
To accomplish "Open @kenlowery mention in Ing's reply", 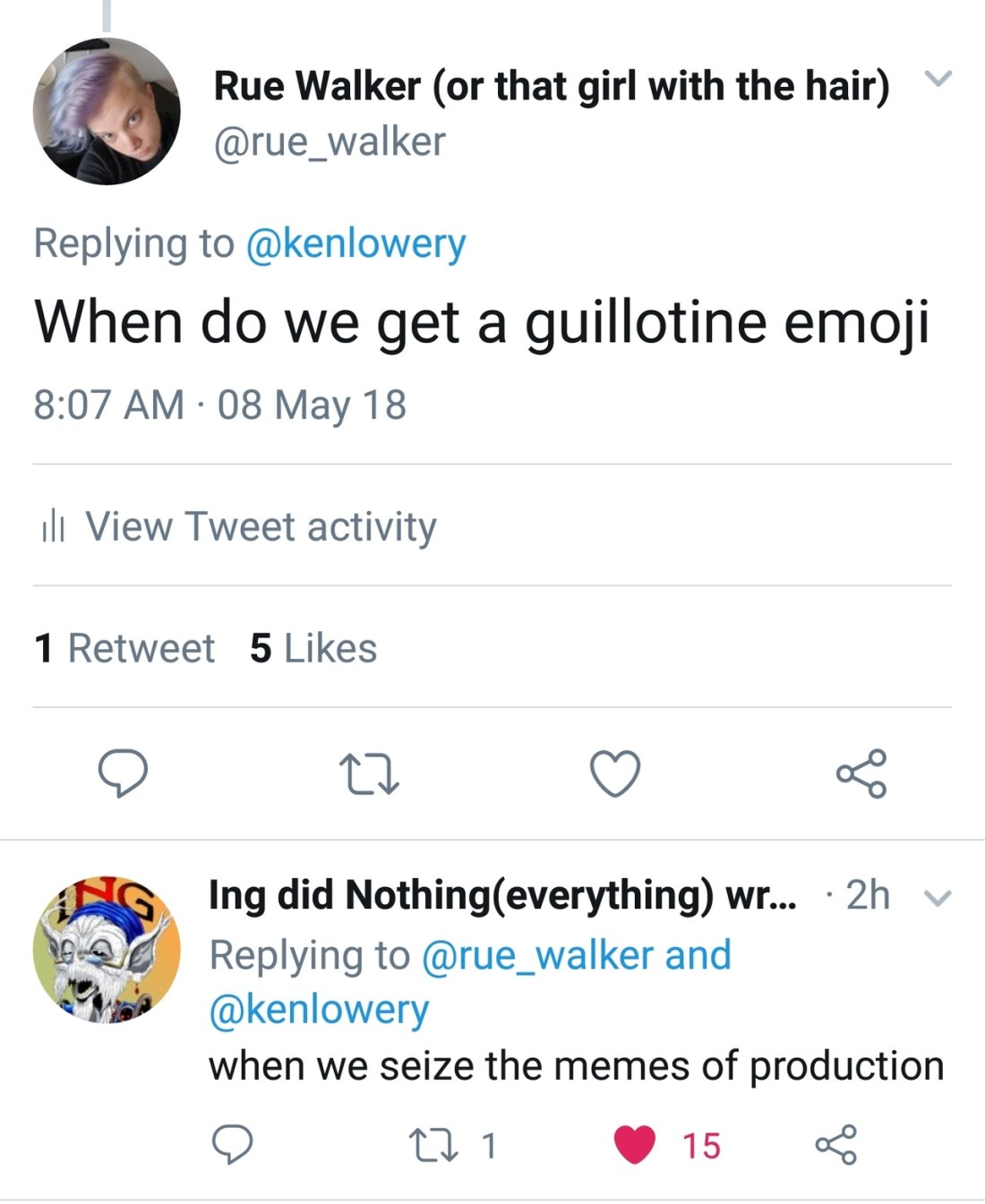I will (x=319, y=1010).
